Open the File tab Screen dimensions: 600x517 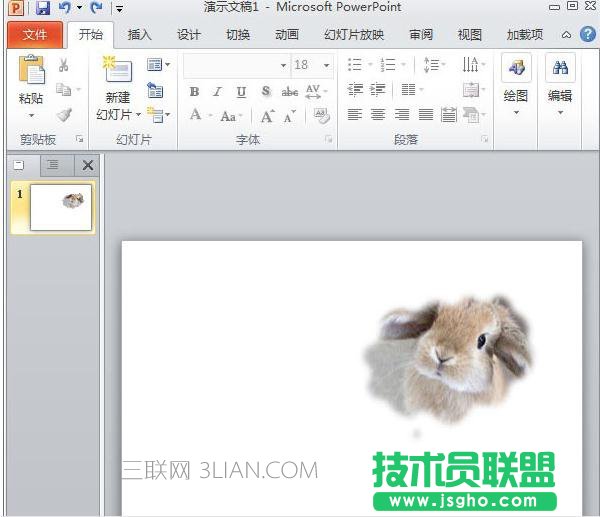35,35
